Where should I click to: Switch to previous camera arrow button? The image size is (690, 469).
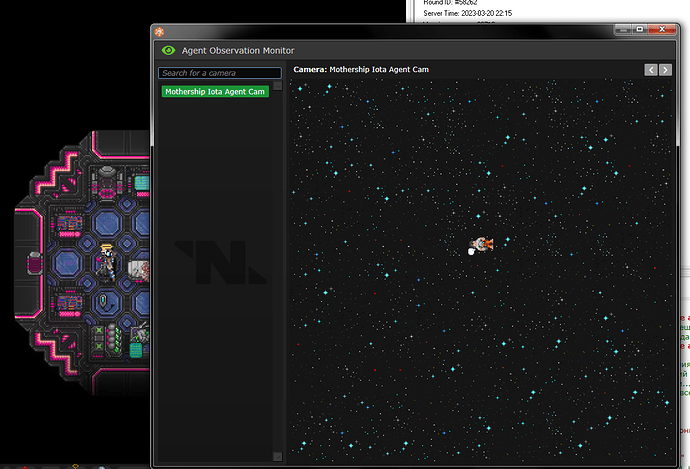(x=651, y=70)
